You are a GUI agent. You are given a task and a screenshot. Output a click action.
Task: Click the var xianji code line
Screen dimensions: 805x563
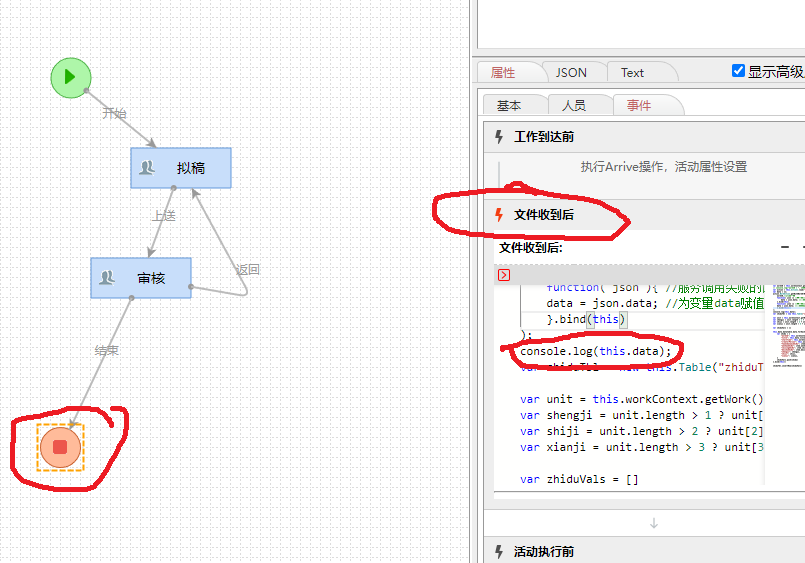(x=641, y=447)
